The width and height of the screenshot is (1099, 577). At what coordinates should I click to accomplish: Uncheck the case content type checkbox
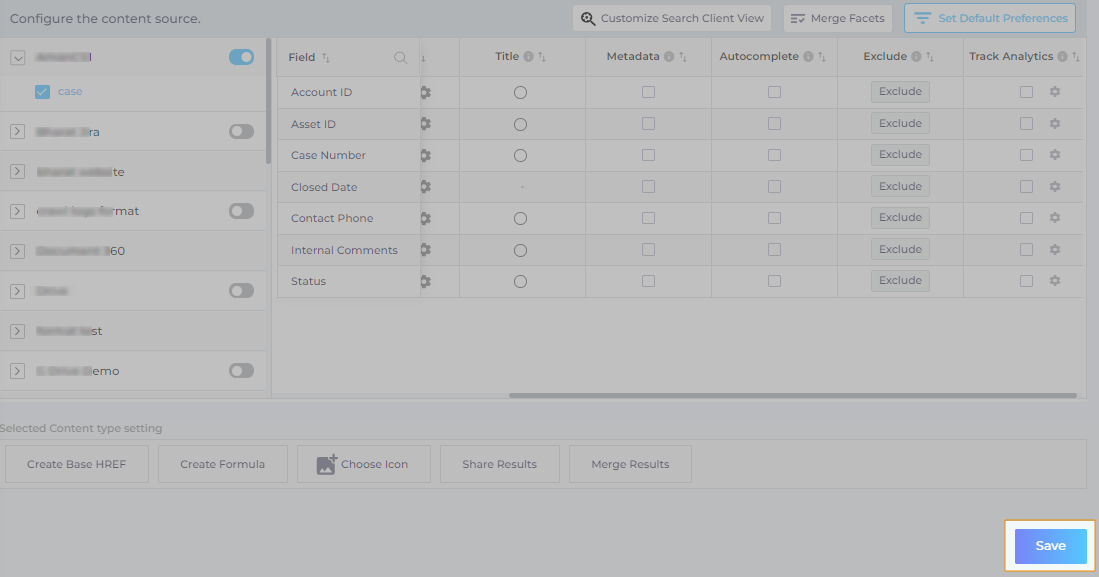coord(42,92)
